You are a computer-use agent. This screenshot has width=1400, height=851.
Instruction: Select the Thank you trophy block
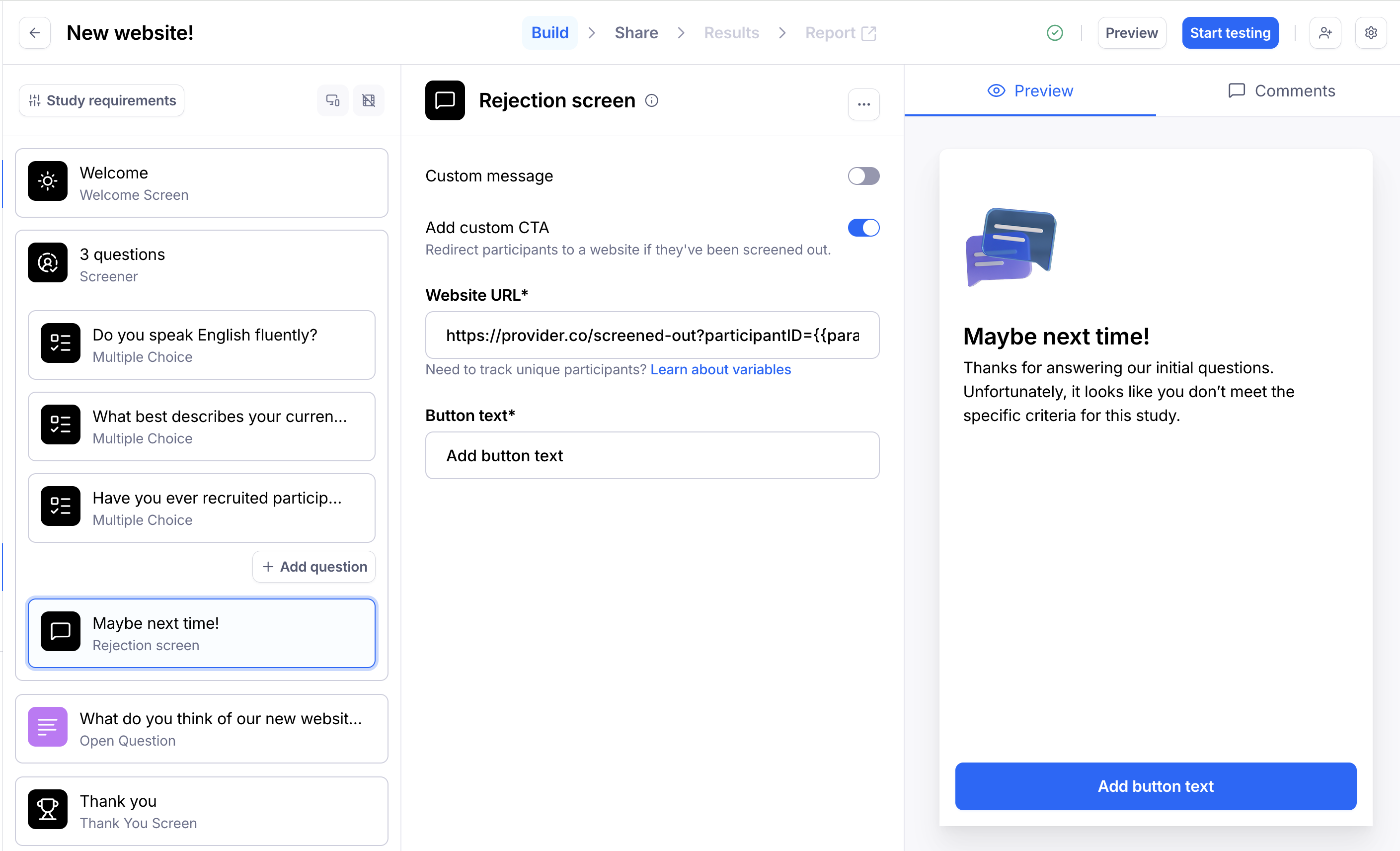point(201,811)
